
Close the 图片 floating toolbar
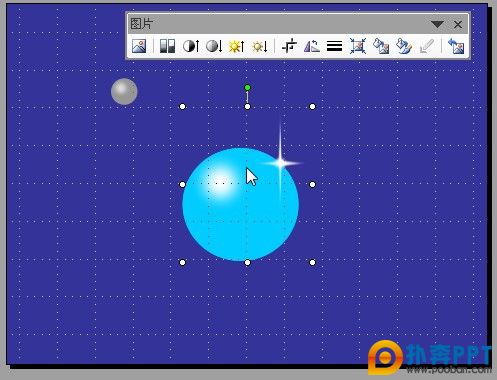click(x=458, y=24)
